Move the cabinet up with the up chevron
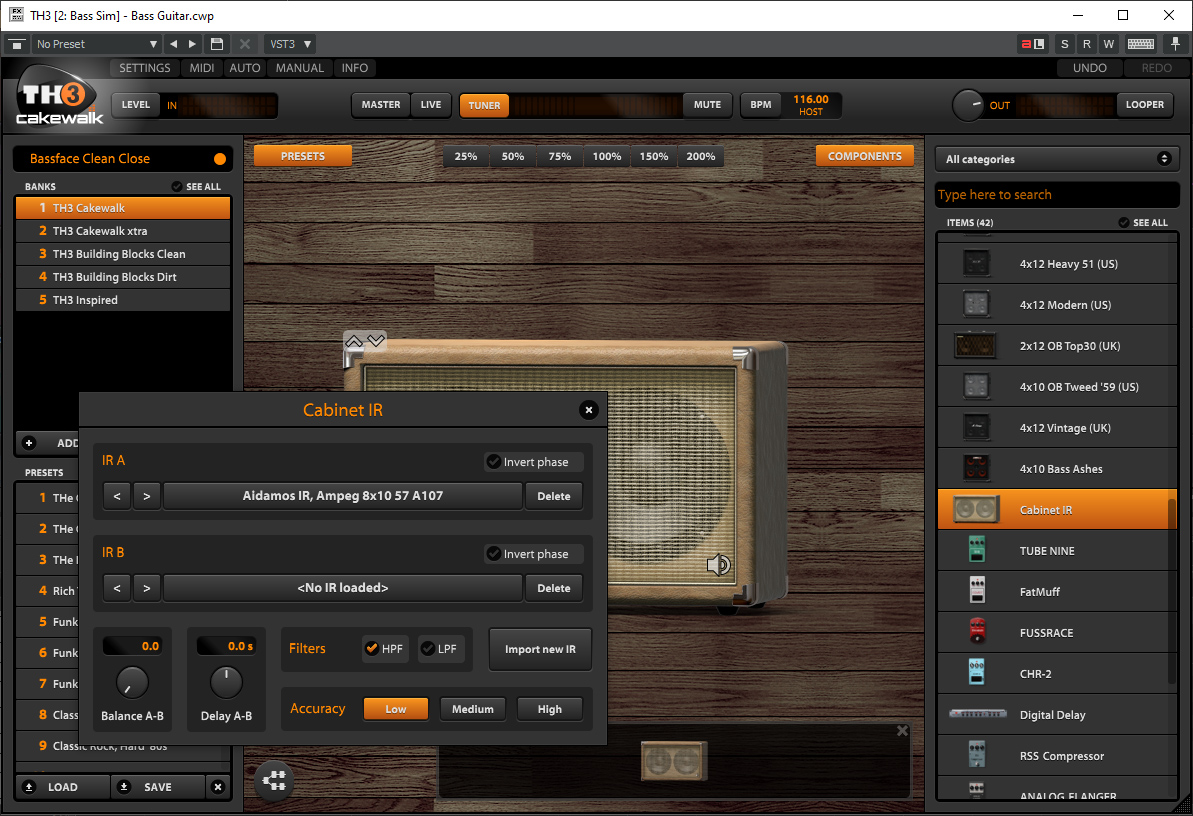The width and height of the screenshot is (1193, 816). point(355,341)
